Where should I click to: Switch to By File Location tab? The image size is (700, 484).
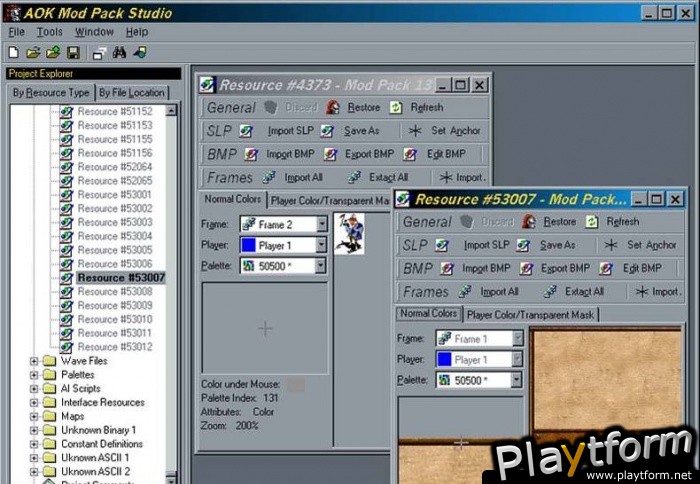[x=132, y=93]
